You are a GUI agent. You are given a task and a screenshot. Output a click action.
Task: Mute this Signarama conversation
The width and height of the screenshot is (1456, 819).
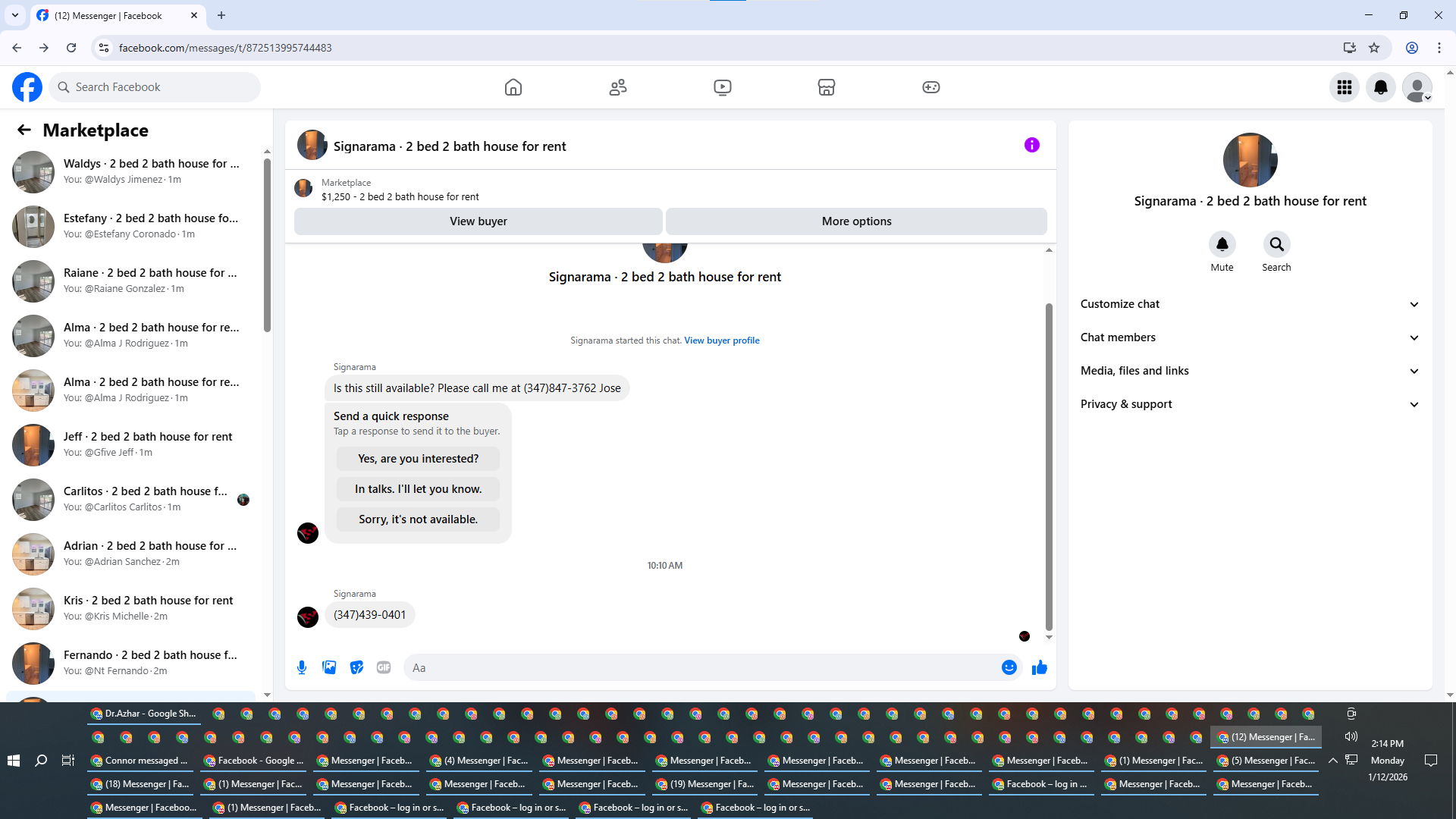click(1222, 245)
